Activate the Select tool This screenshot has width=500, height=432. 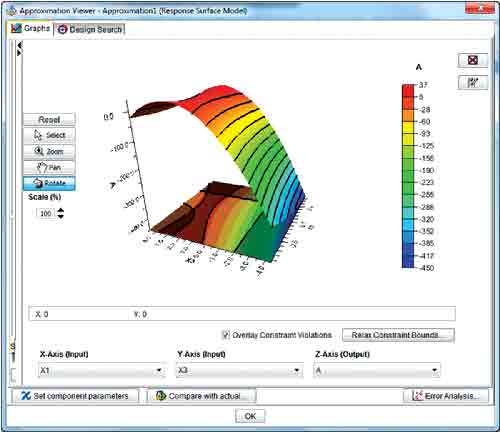(49, 135)
